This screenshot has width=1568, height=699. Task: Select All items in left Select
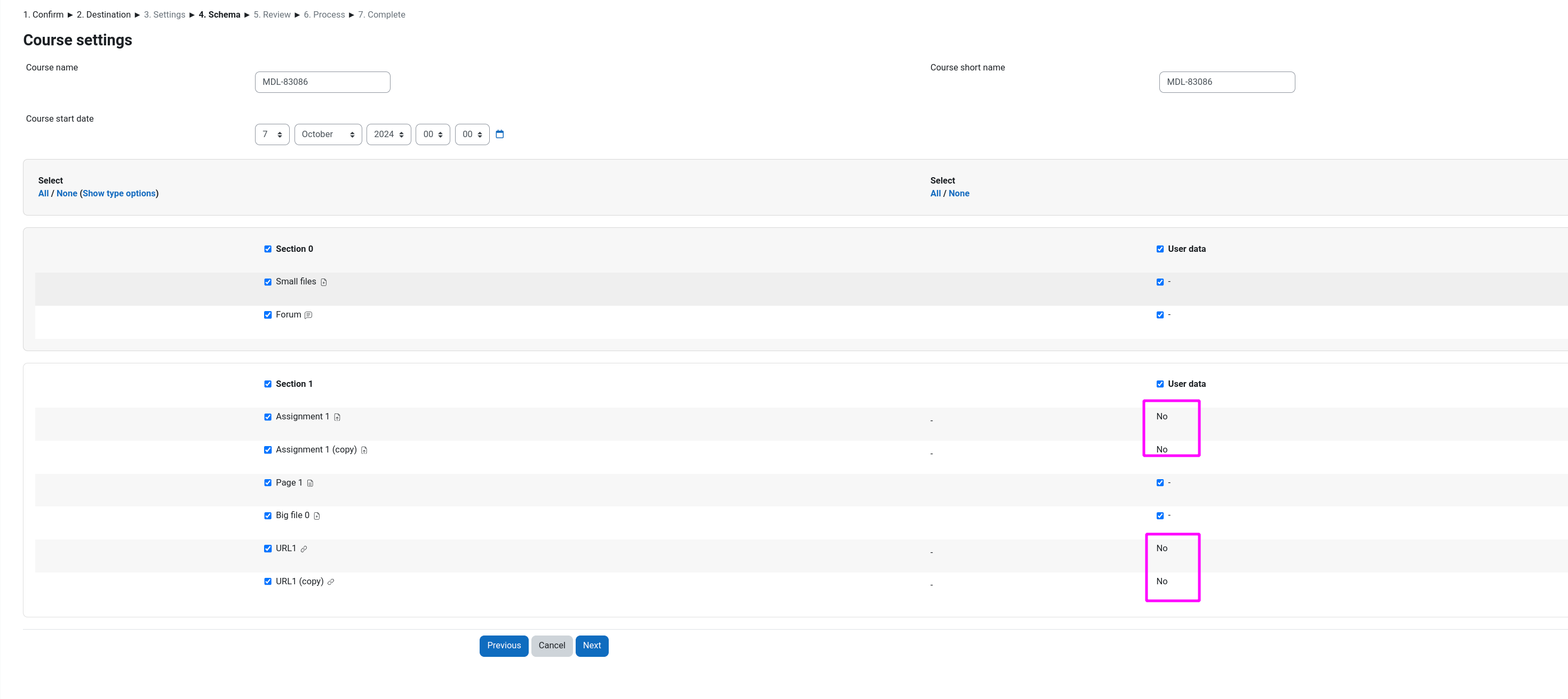(x=43, y=194)
